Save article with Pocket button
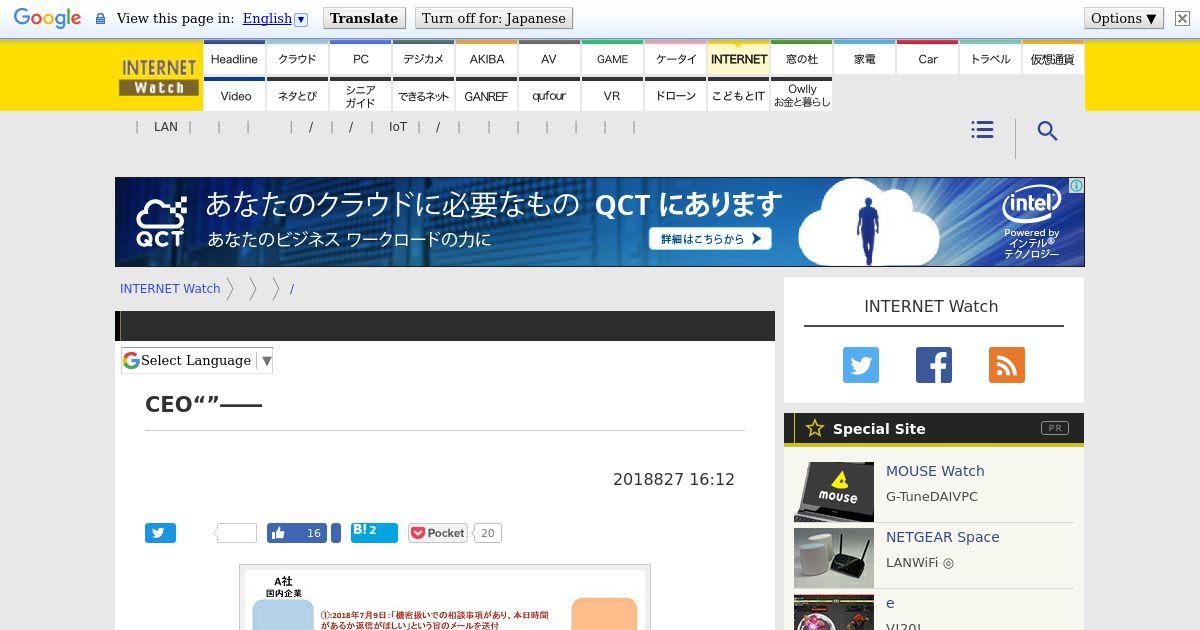1200x630 pixels. [x=438, y=533]
